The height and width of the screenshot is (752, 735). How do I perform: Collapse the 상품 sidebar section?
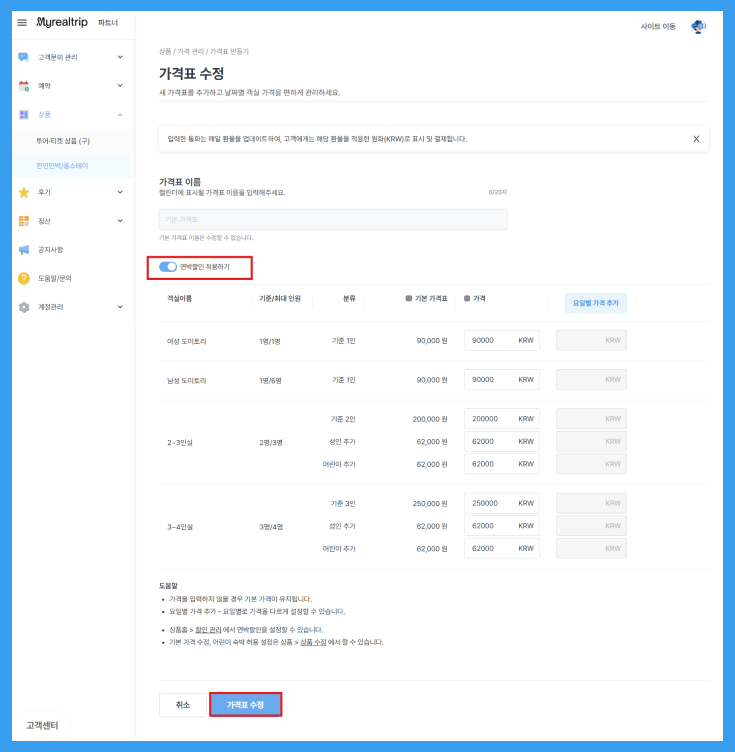coord(120,115)
